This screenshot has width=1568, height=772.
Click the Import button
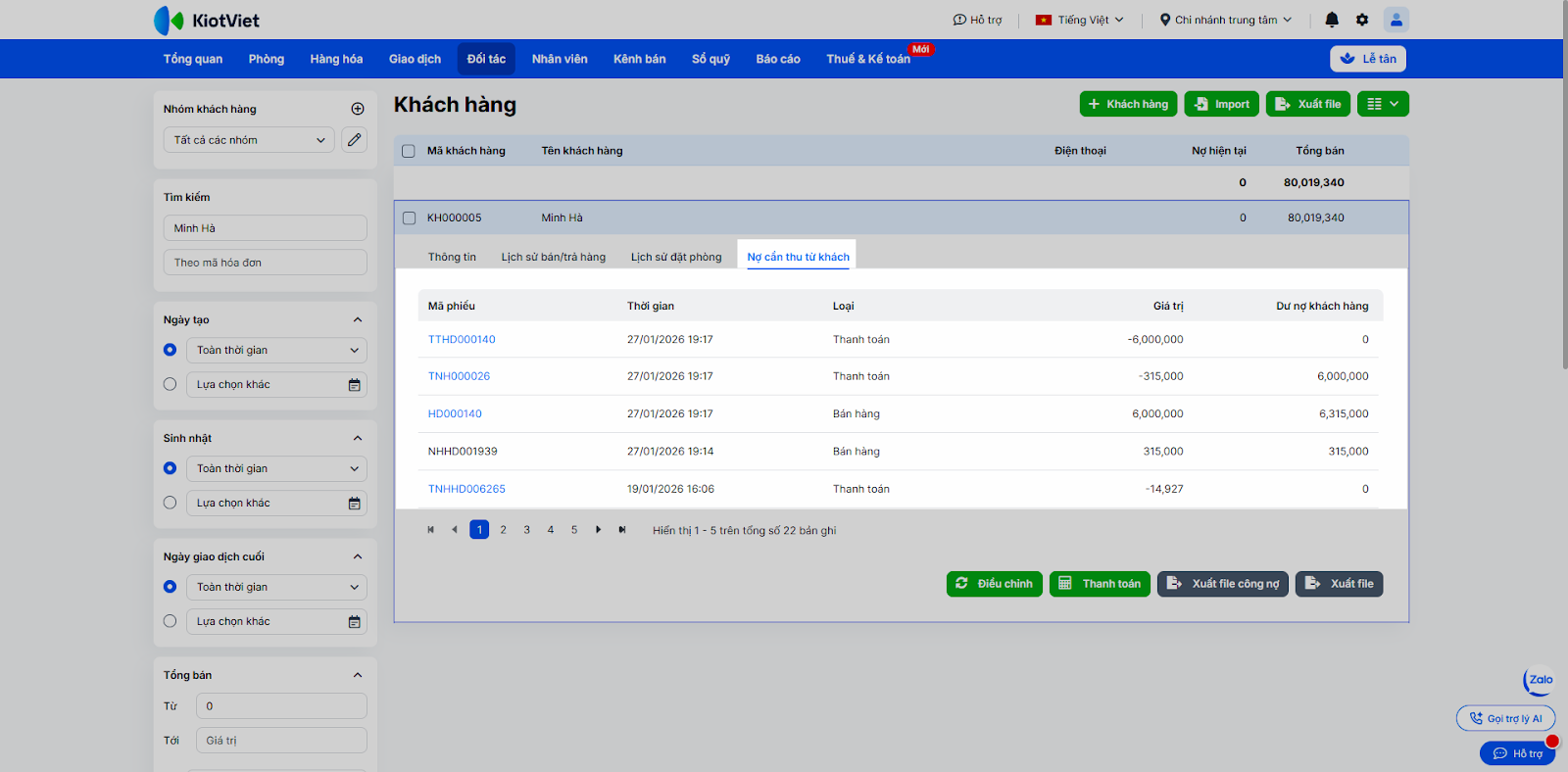[x=1222, y=104]
